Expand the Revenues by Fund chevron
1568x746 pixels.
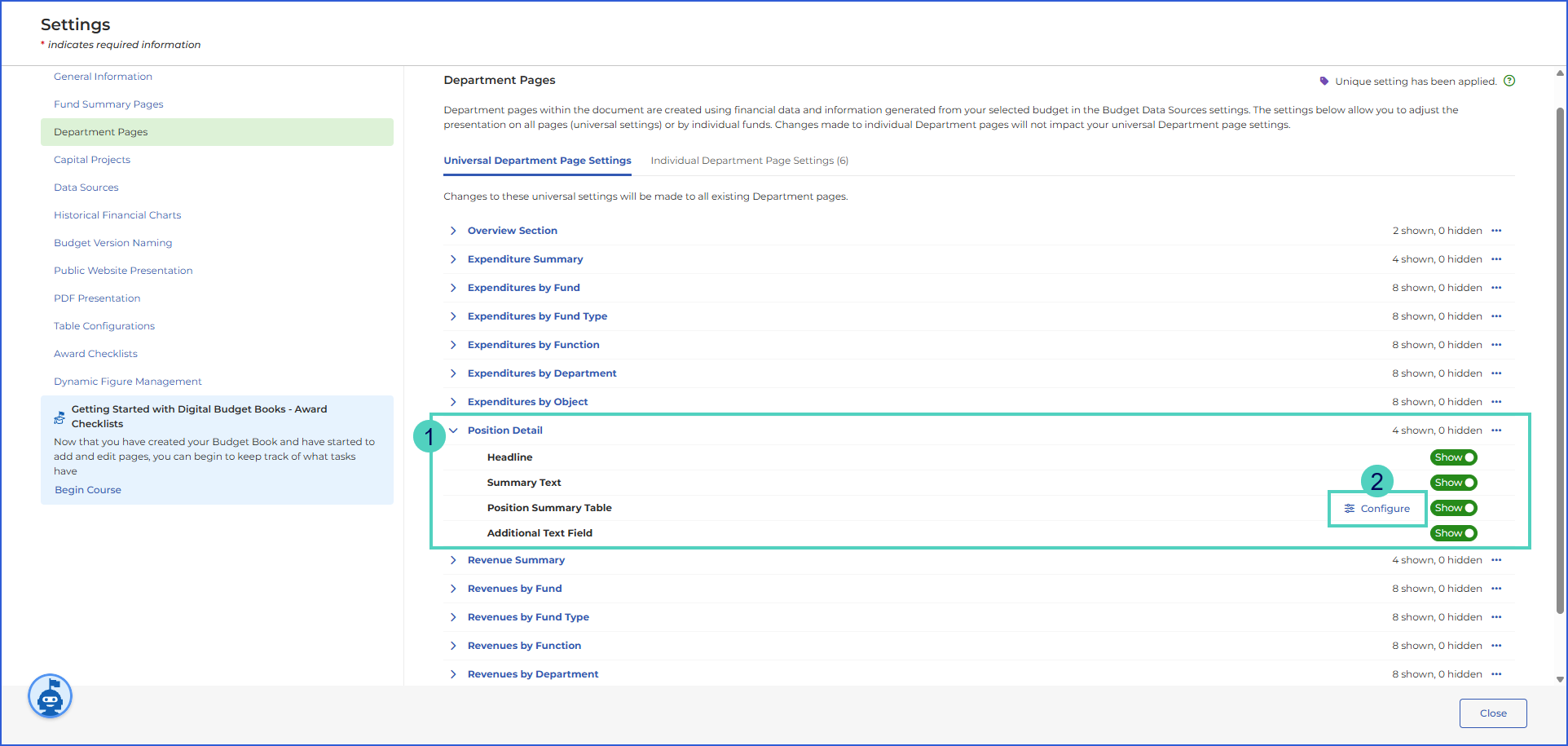(453, 589)
